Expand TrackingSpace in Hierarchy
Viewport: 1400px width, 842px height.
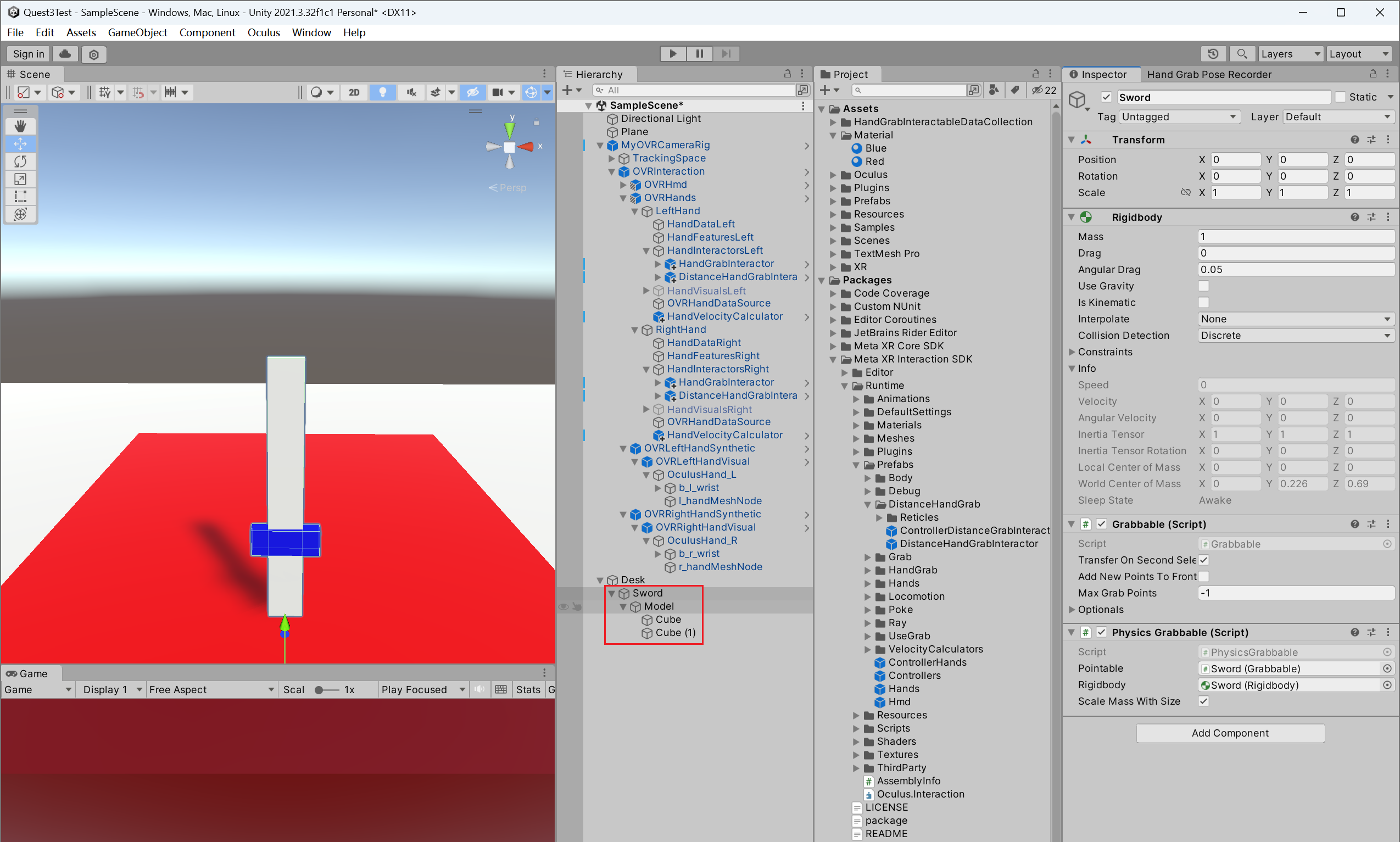[611, 158]
